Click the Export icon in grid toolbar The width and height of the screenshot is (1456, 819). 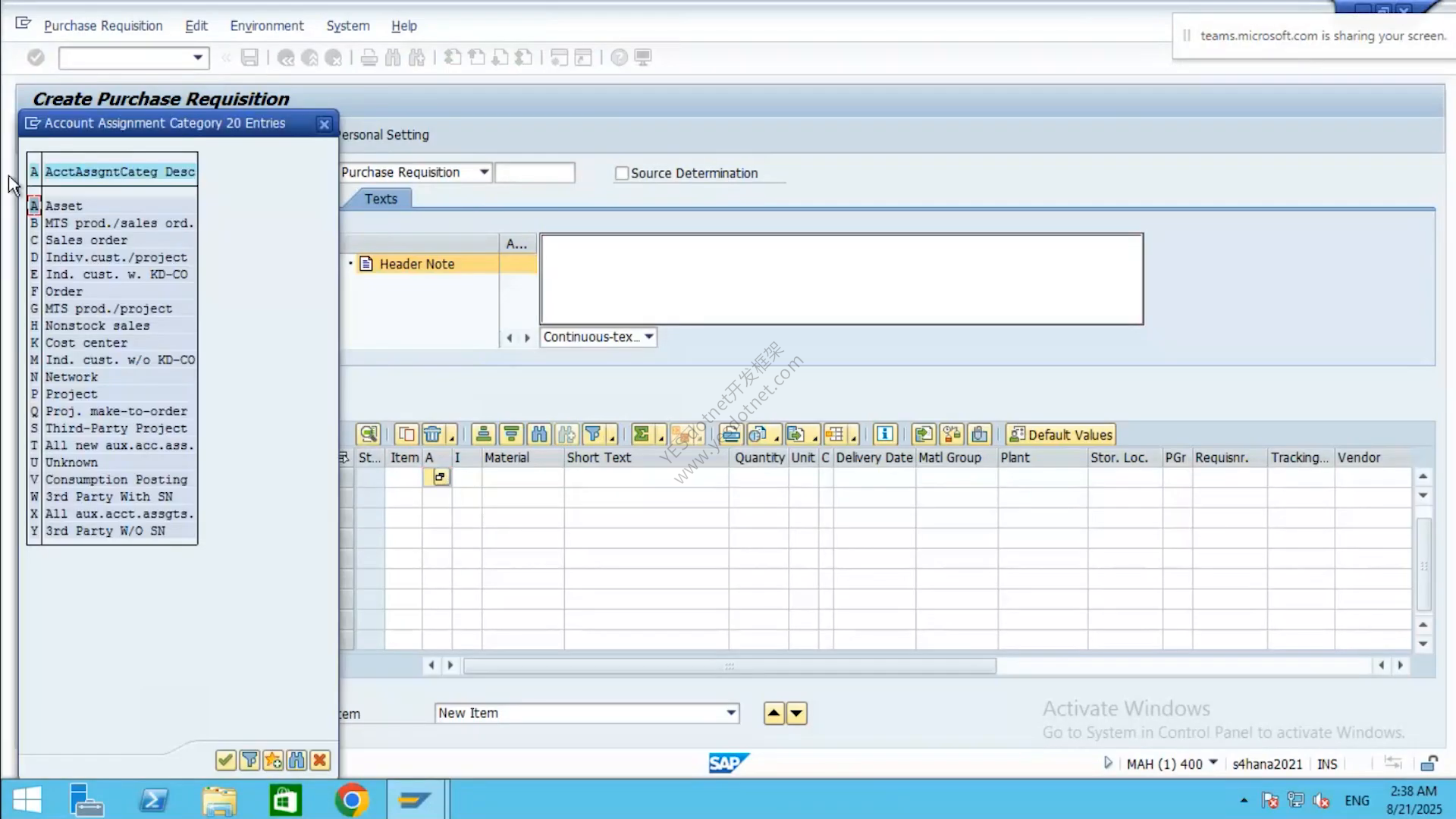(795, 435)
